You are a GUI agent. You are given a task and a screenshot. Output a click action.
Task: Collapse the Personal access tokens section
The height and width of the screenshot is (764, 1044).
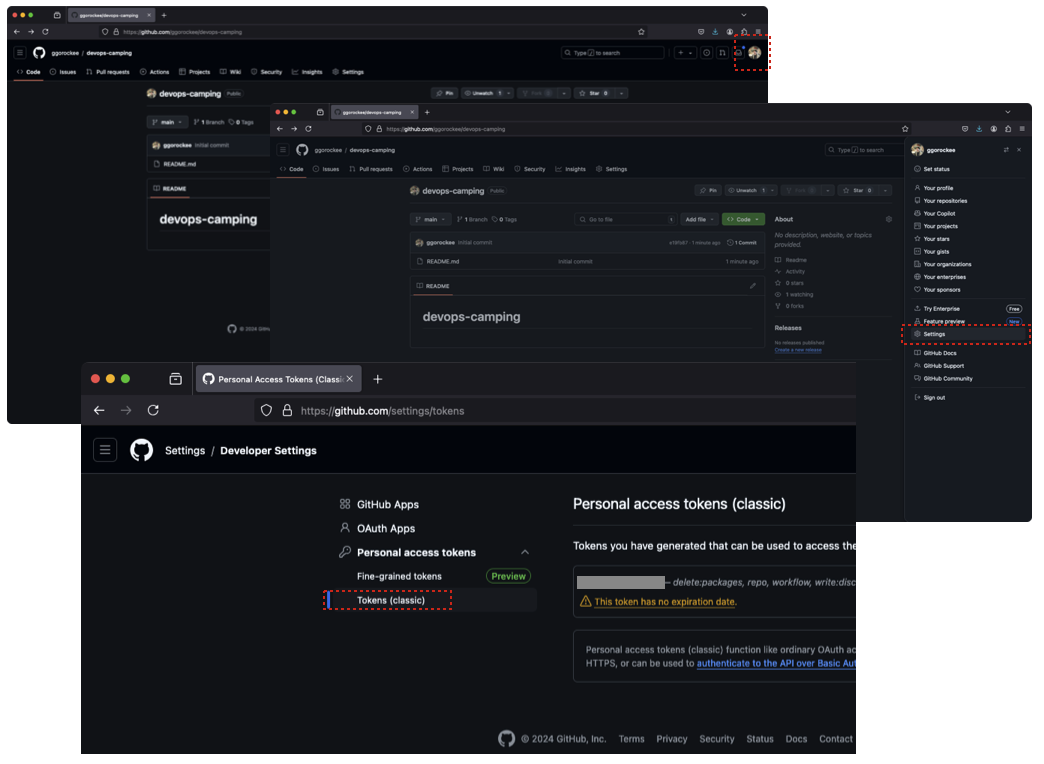(x=525, y=553)
